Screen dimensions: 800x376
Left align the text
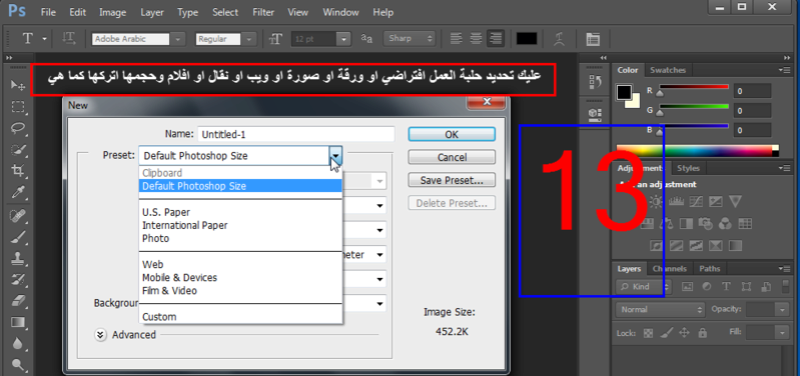[x=456, y=39]
